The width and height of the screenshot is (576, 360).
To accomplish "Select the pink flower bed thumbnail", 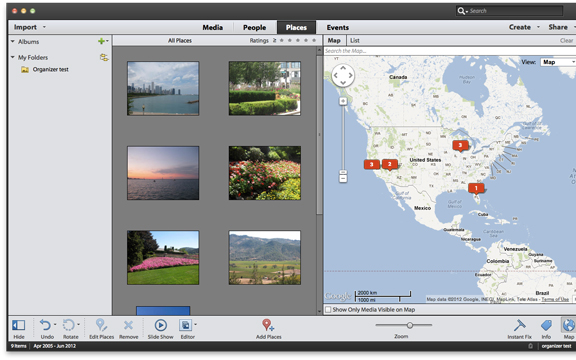I will (x=163, y=258).
